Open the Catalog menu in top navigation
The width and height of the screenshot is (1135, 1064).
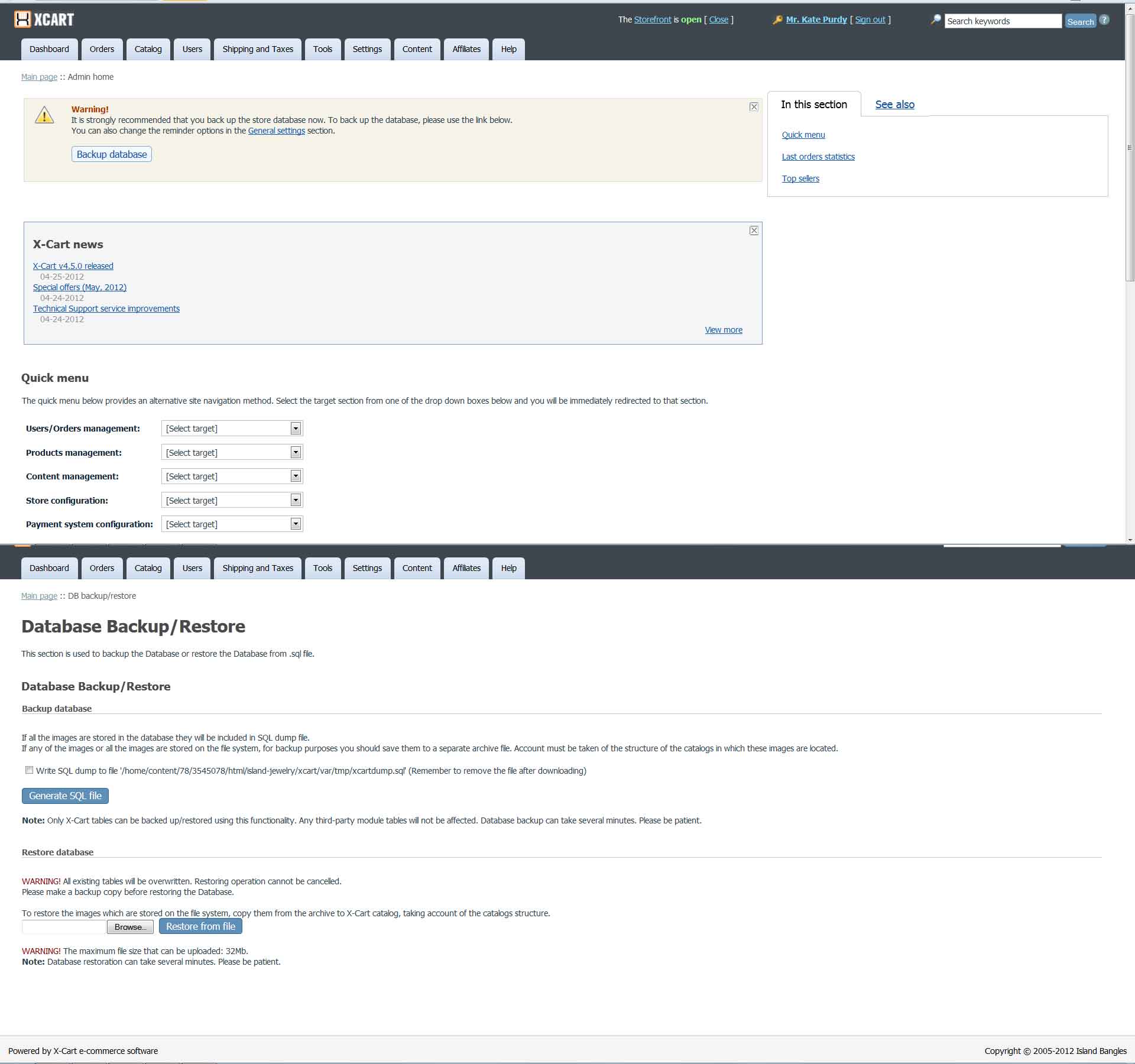pyautogui.click(x=148, y=49)
